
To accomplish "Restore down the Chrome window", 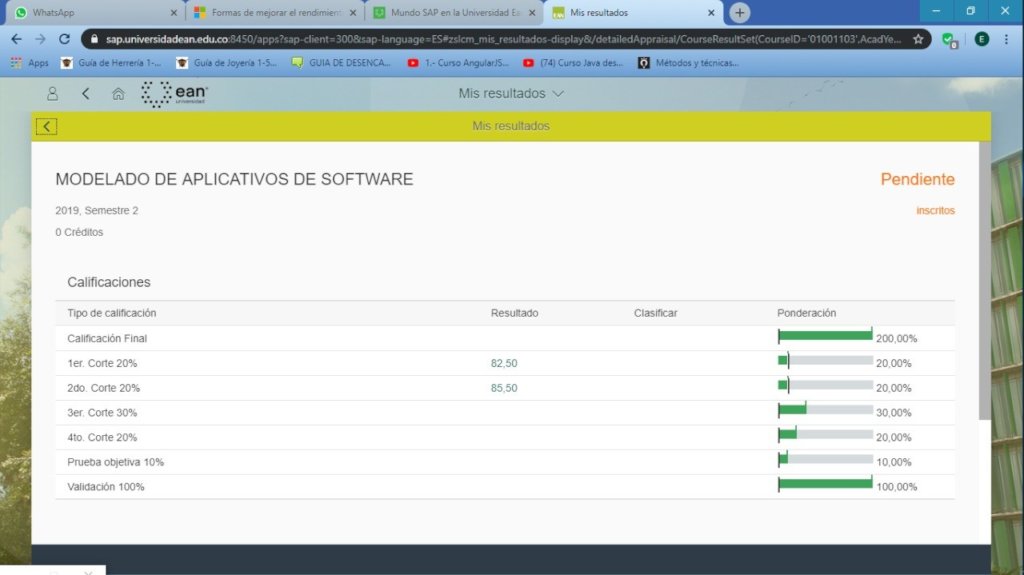I will point(970,11).
